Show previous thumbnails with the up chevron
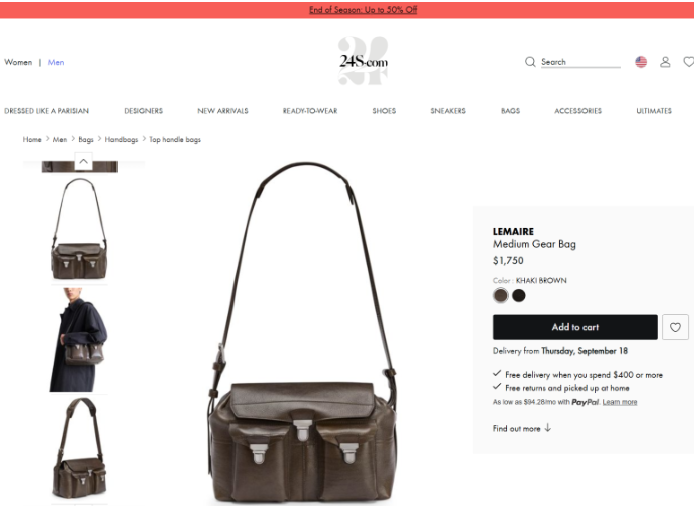 tap(83, 161)
